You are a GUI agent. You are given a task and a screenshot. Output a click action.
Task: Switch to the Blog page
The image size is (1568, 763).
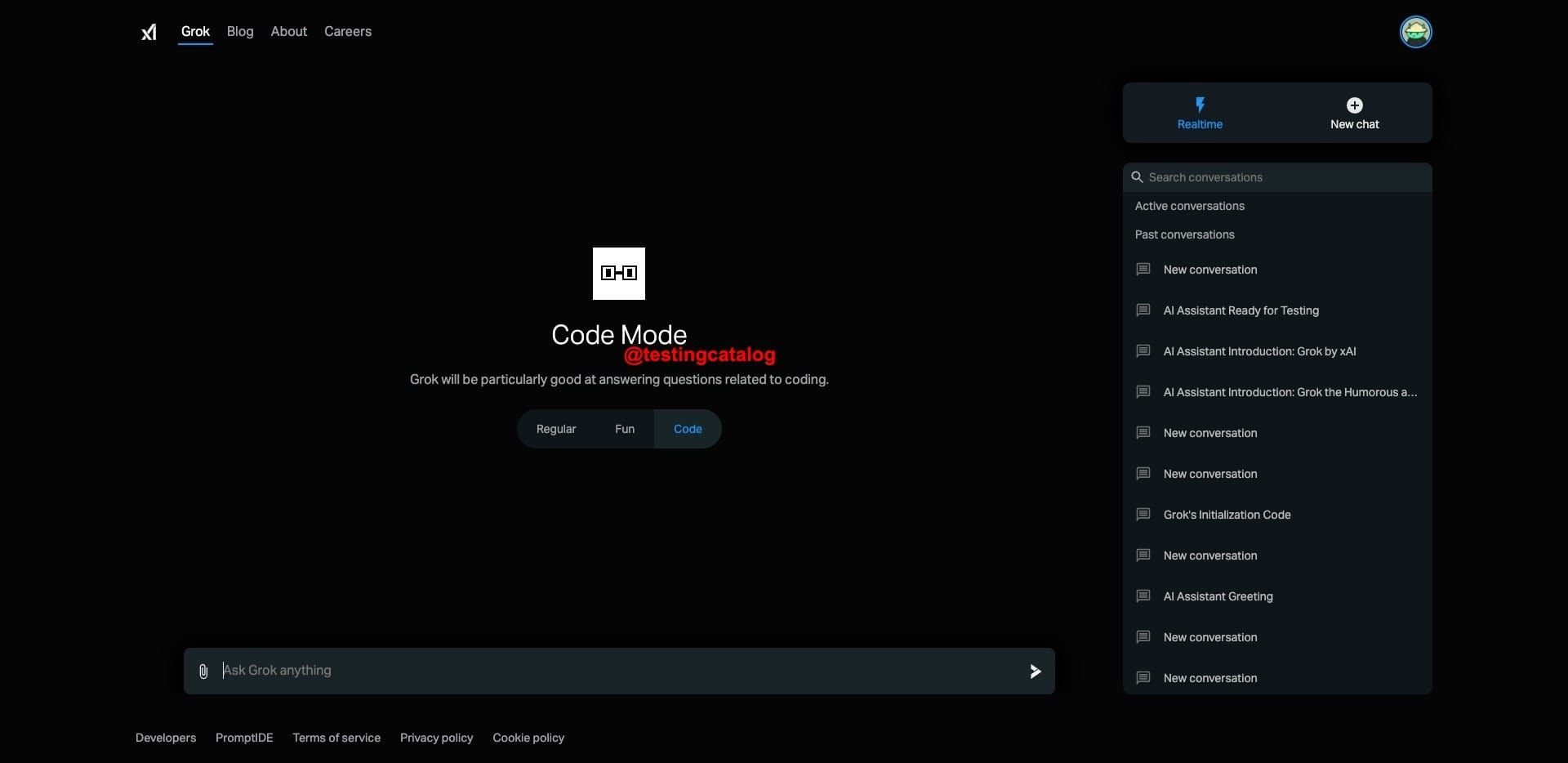(239, 32)
